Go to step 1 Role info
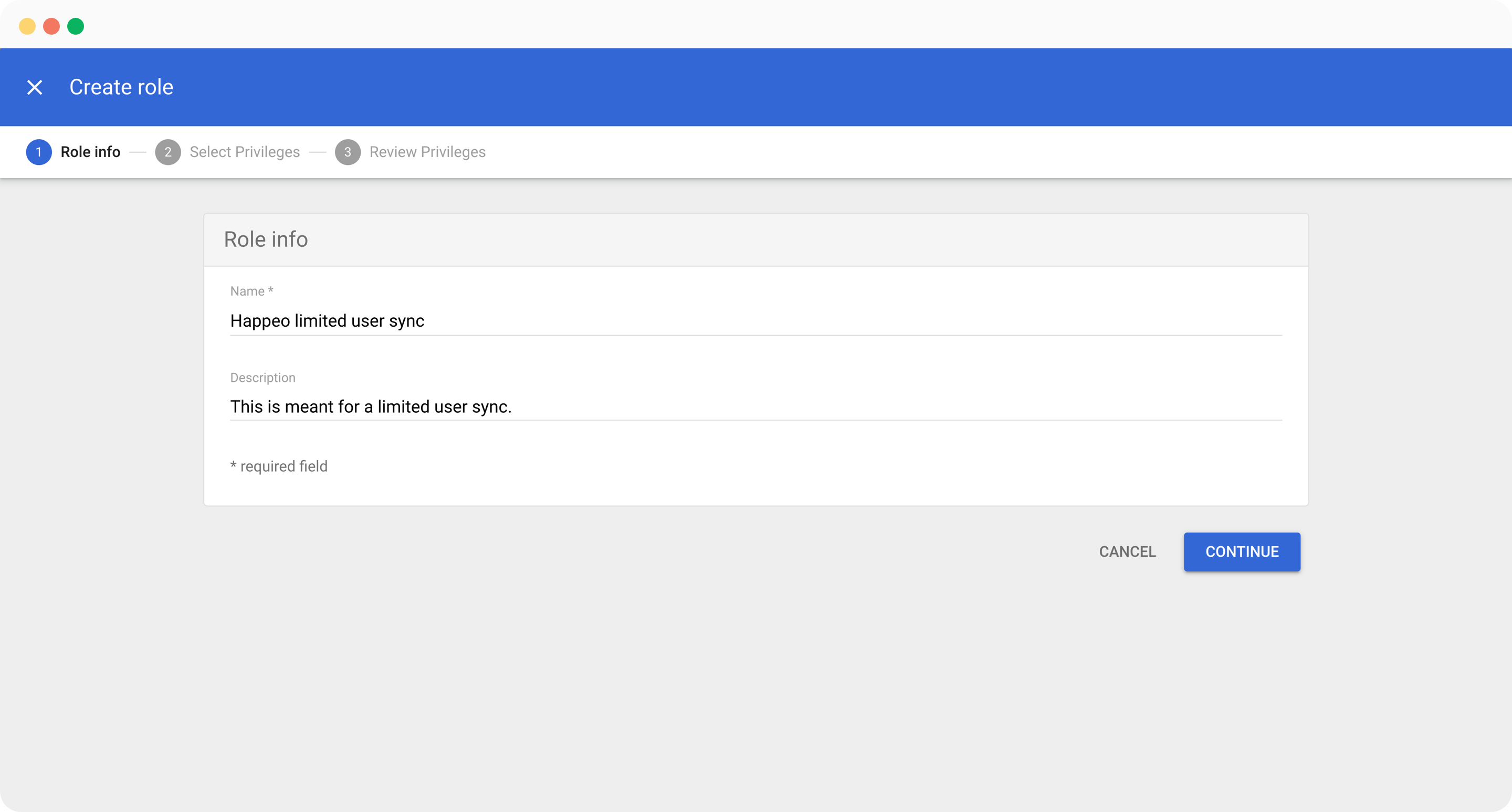This screenshot has width=1512, height=812. coord(73,152)
